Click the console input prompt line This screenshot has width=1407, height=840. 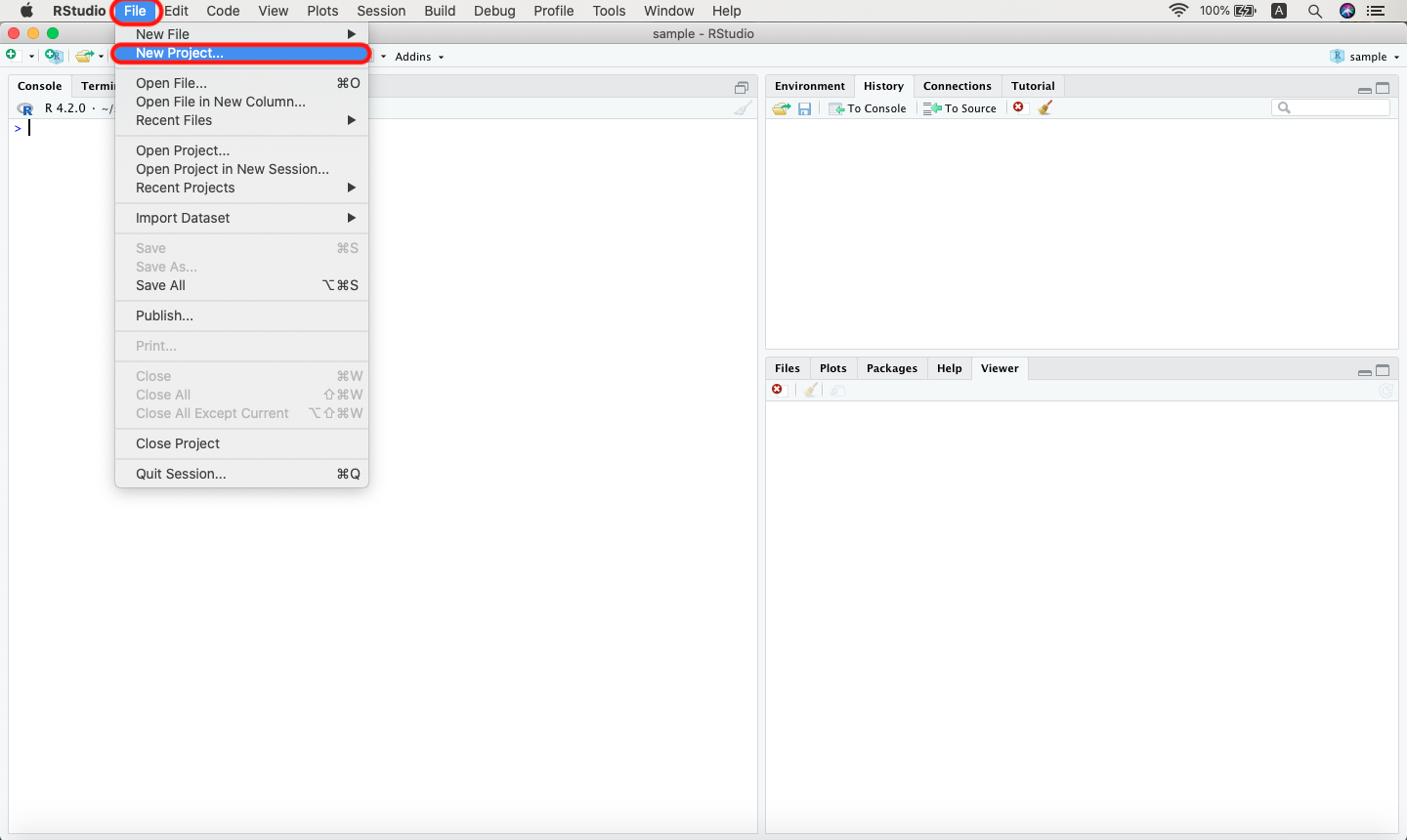point(383,128)
